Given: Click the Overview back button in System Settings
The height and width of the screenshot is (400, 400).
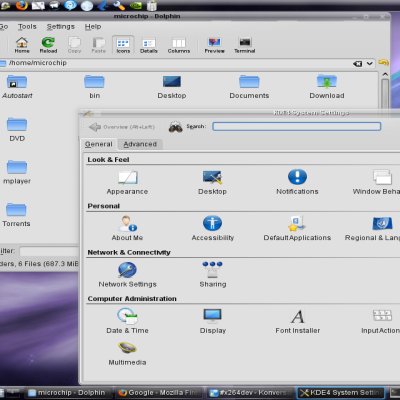Looking at the screenshot, I should (122, 127).
